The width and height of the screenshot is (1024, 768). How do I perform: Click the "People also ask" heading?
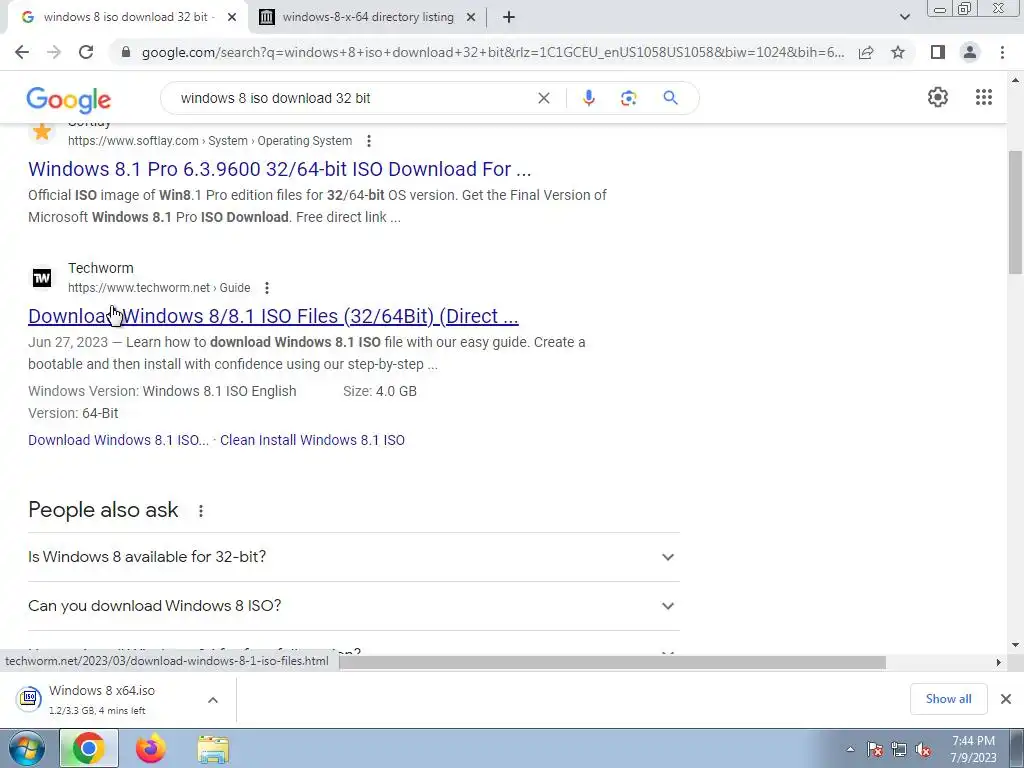pos(103,509)
